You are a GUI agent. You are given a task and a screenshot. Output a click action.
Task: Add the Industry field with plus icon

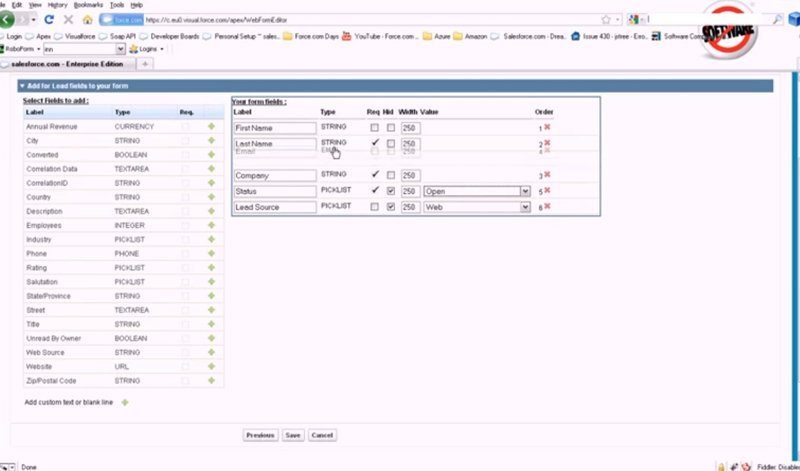pyautogui.click(x=211, y=239)
